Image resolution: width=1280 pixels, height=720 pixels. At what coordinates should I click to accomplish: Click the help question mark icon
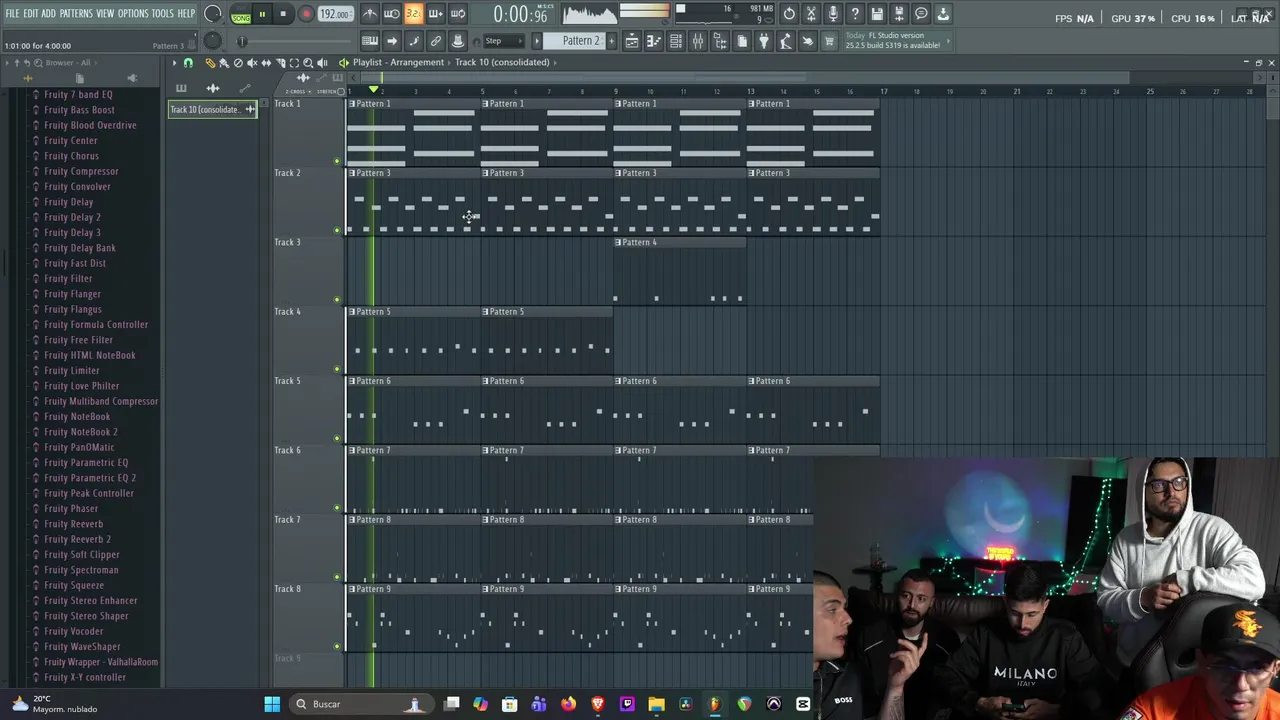point(855,14)
